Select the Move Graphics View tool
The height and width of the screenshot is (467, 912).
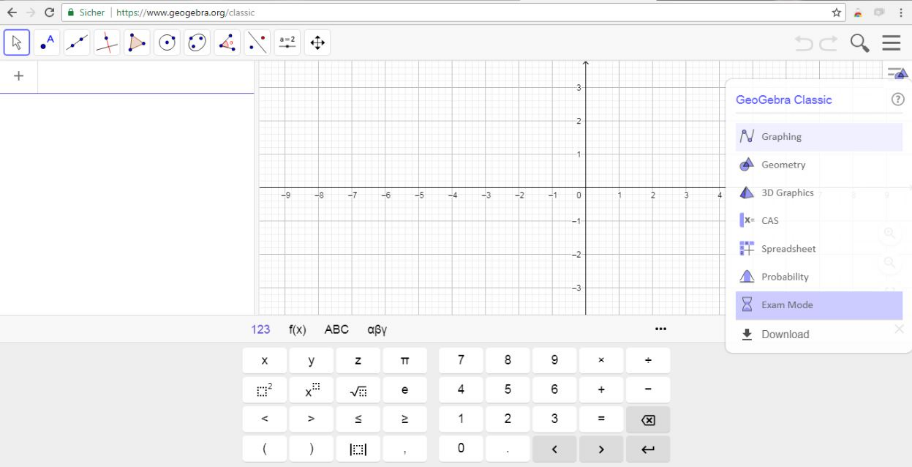click(318, 42)
